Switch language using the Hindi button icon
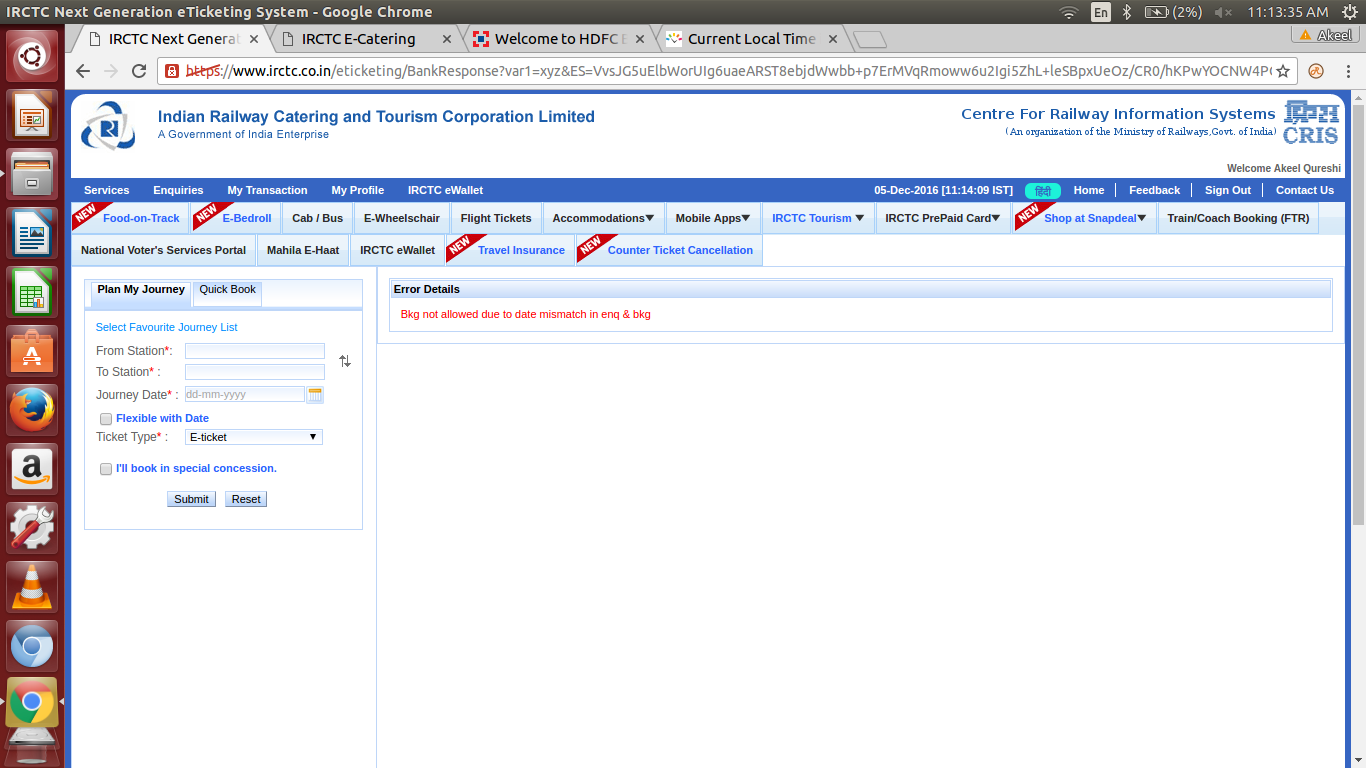 (1042, 190)
